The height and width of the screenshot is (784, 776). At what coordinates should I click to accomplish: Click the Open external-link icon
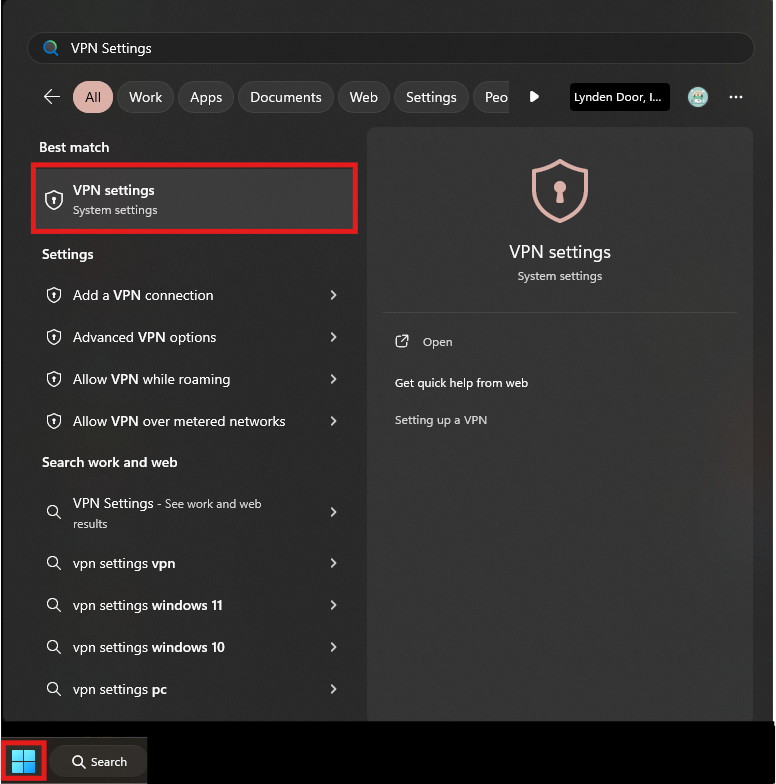[402, 342]
